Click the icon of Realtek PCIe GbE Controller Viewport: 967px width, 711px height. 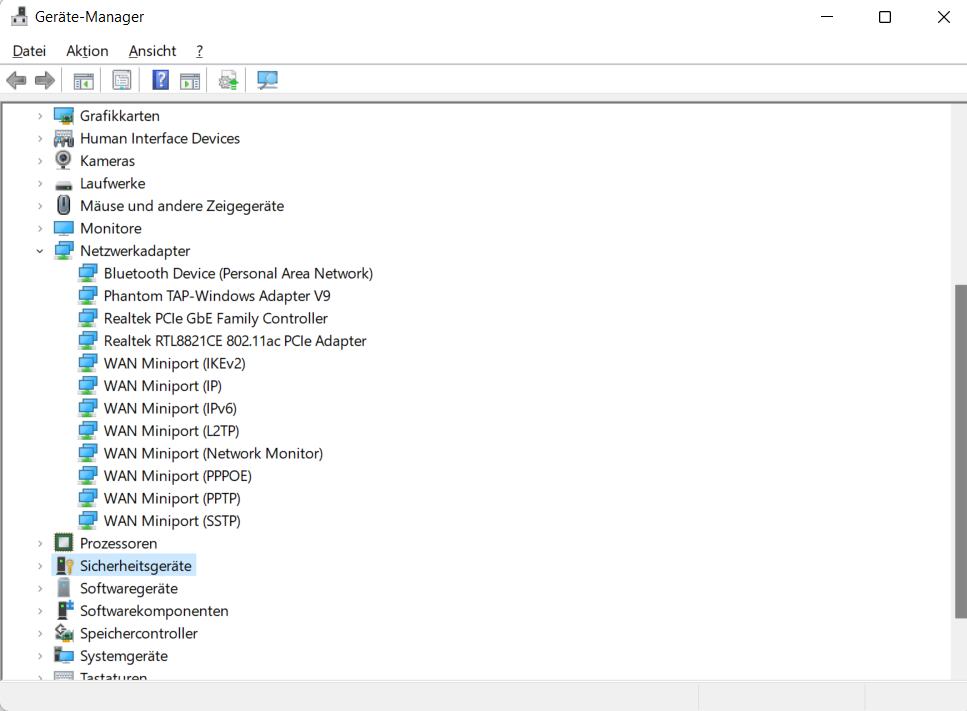[x=88, y=318]
